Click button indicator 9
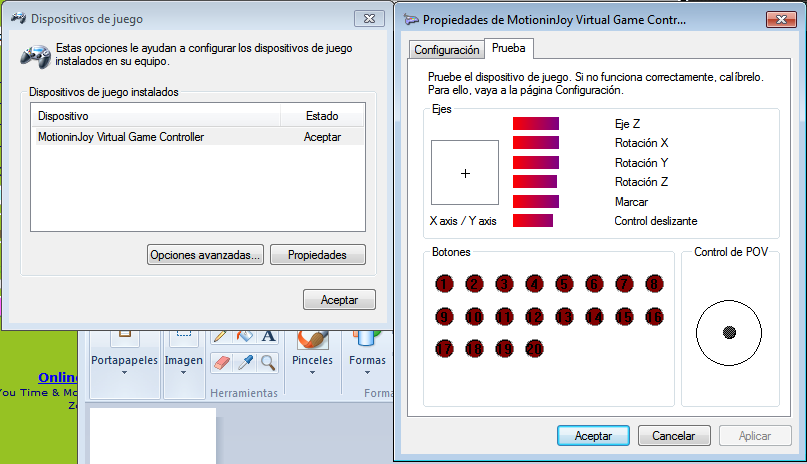The width and height of the screenshot is (807, 464). point(444,316)
